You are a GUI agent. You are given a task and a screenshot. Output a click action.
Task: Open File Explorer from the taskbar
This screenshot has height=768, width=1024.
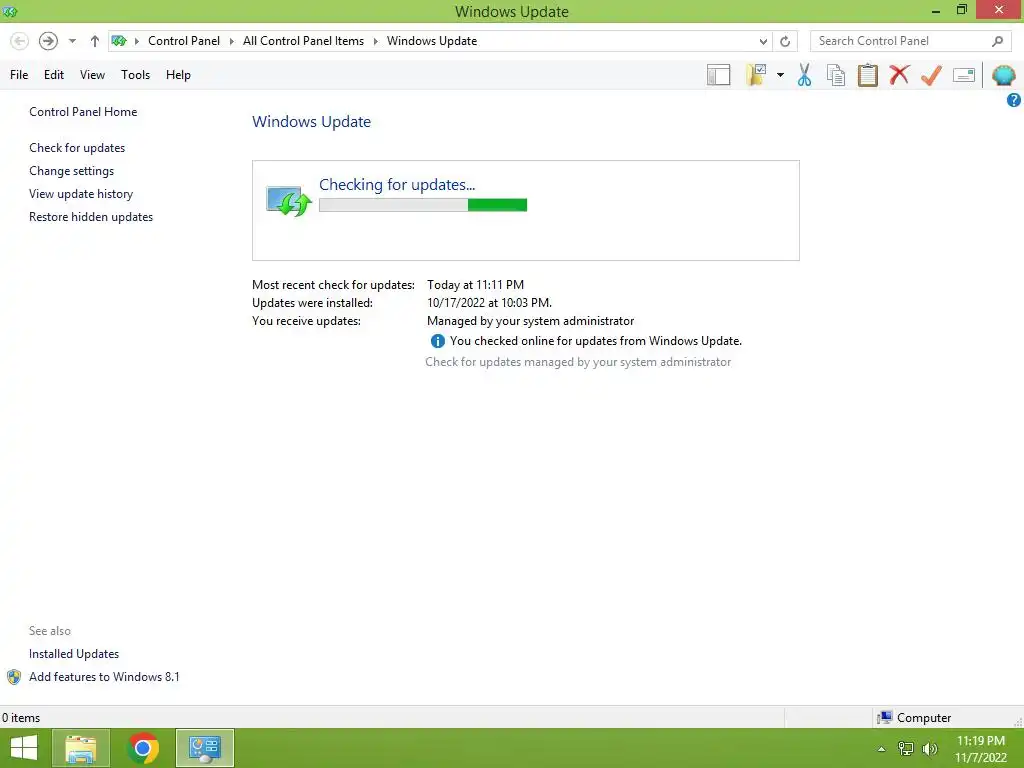point(80,748)
